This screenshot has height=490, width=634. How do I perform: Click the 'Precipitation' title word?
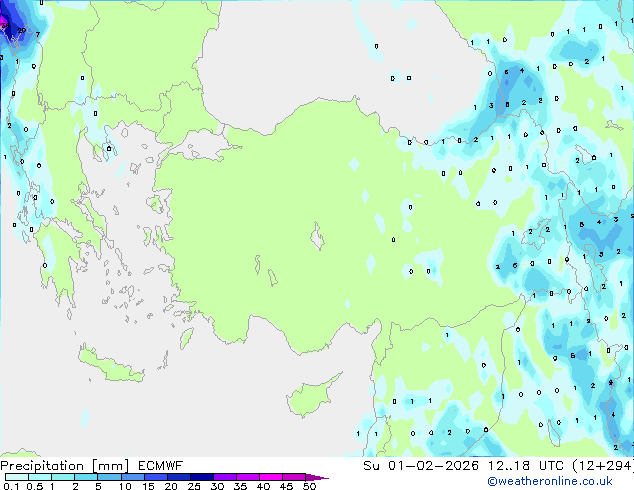pos(42,466)
